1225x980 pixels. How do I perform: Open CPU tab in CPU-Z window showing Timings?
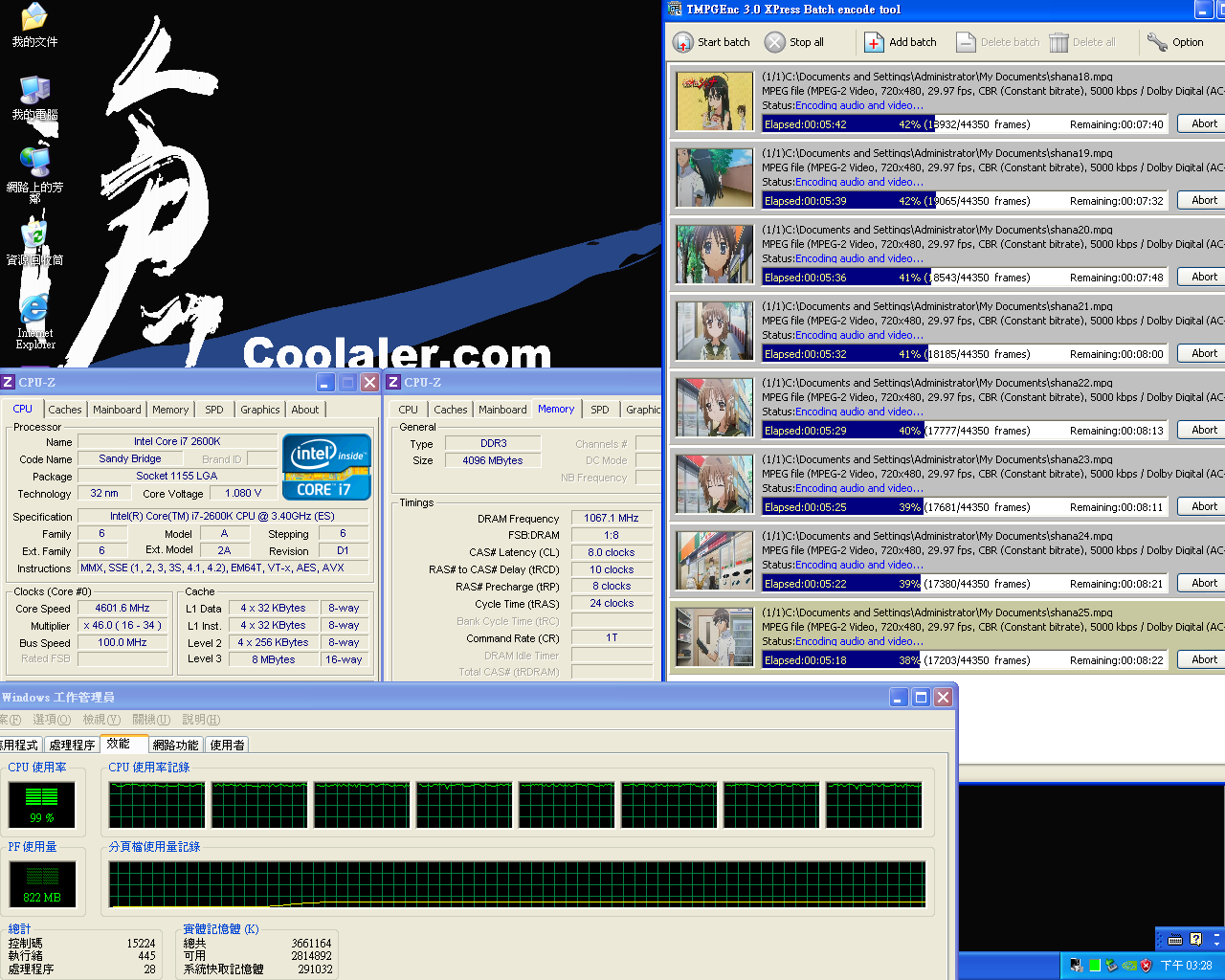pos(409,410)
